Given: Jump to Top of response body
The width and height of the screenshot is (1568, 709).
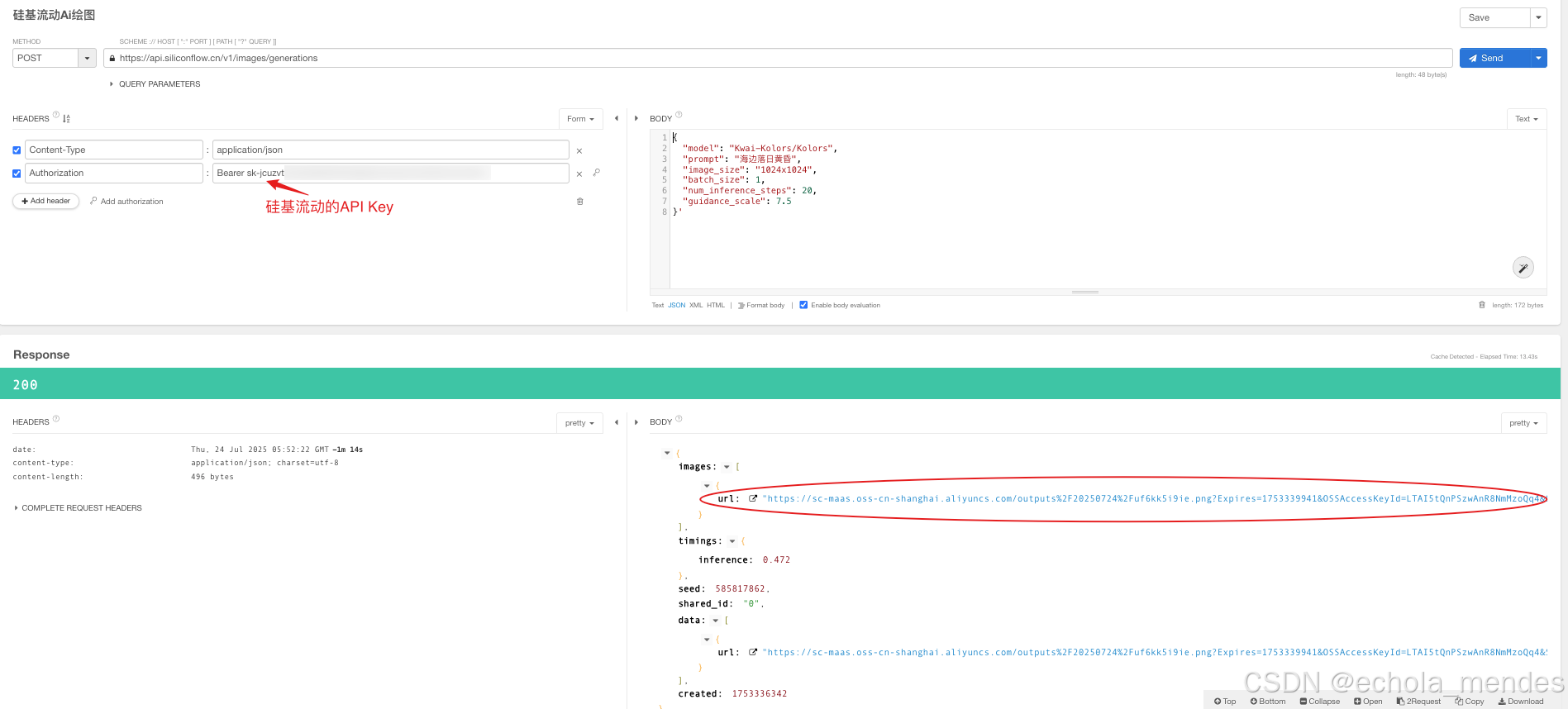Looking at the screenshot, I should (1225, 702).
